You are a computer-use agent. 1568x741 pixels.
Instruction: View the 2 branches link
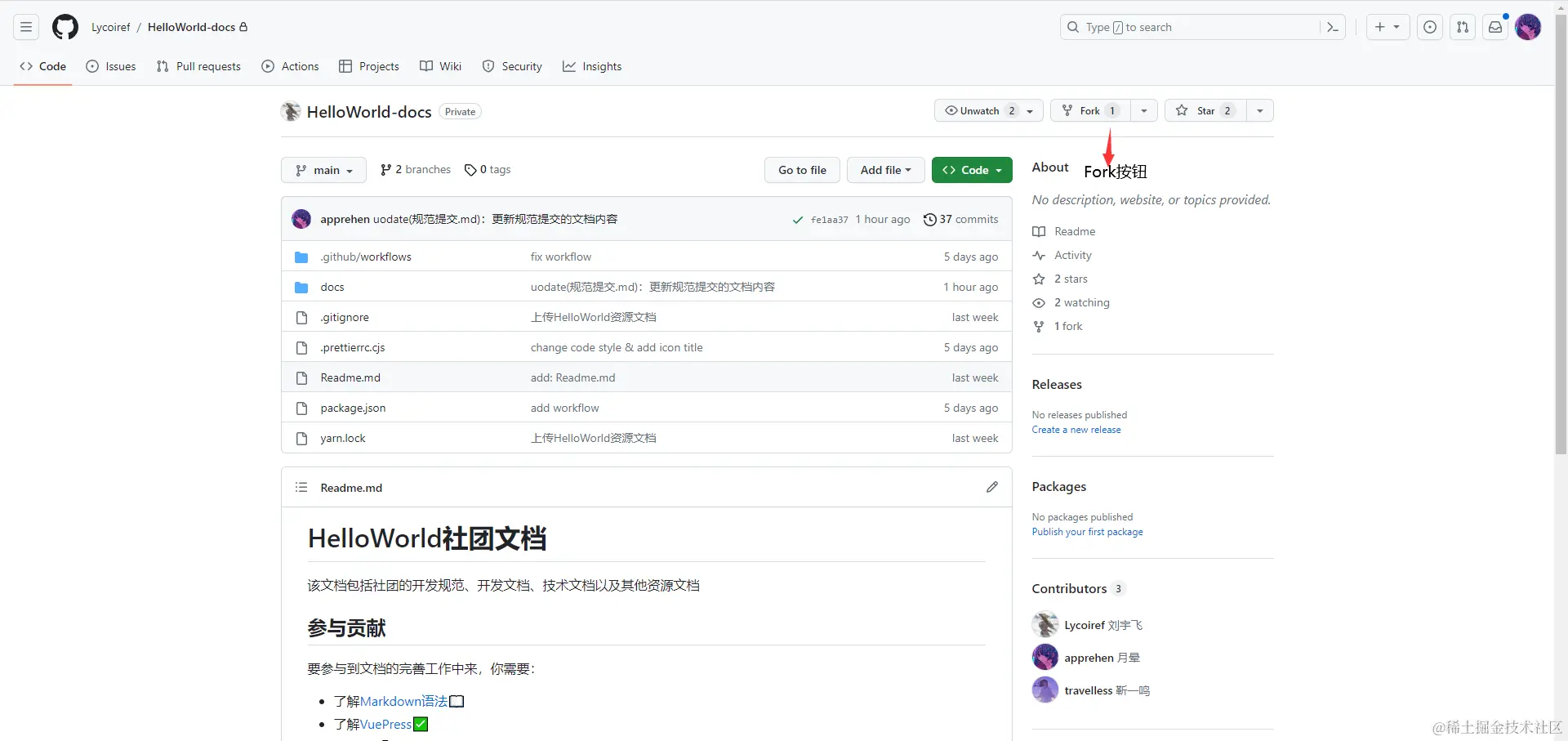tap(416, 169)
